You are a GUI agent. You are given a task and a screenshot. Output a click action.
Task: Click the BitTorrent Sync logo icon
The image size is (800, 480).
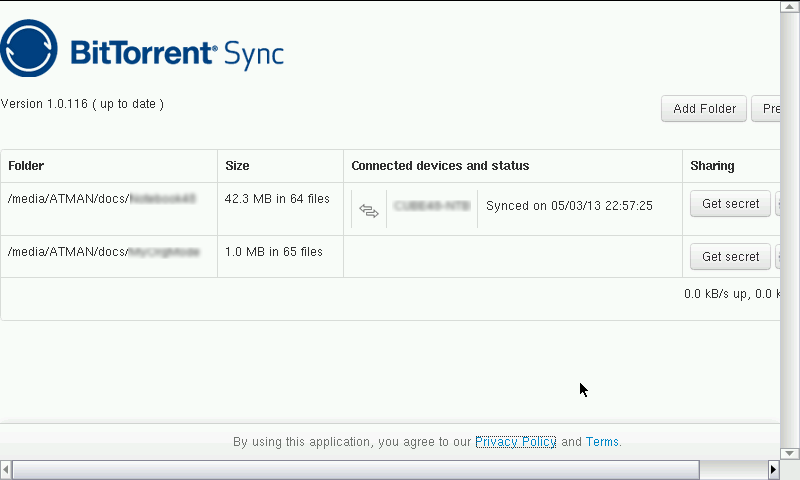29,48
